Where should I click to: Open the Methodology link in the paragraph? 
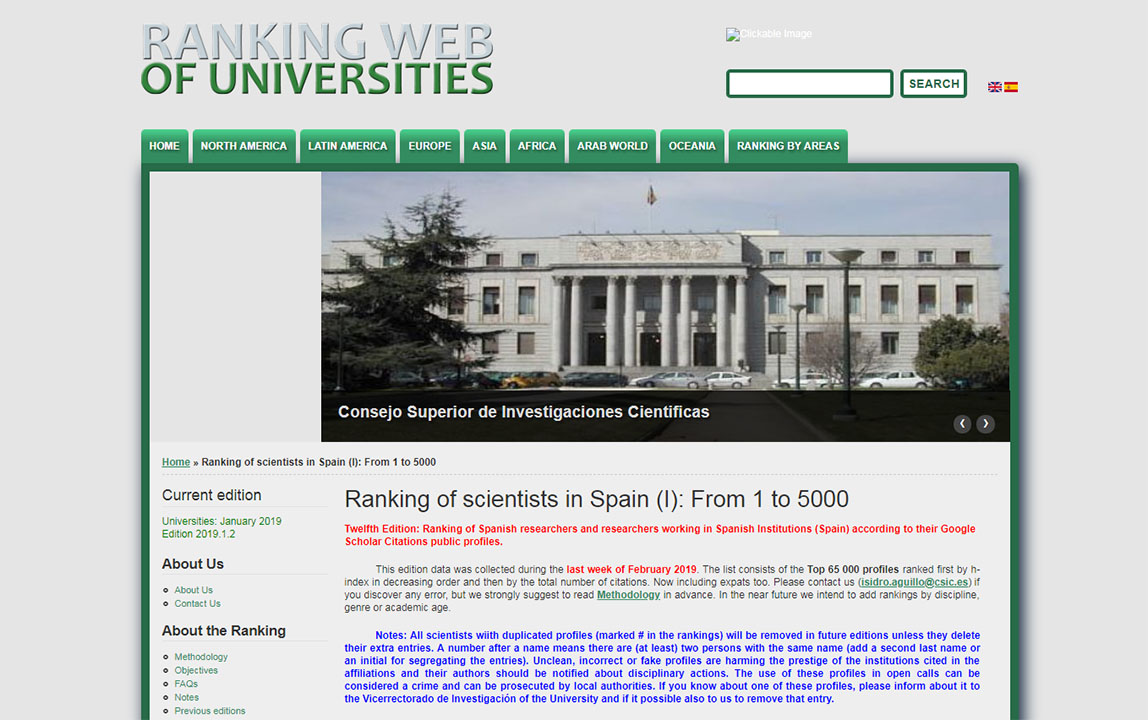click(x=628, y=595)
